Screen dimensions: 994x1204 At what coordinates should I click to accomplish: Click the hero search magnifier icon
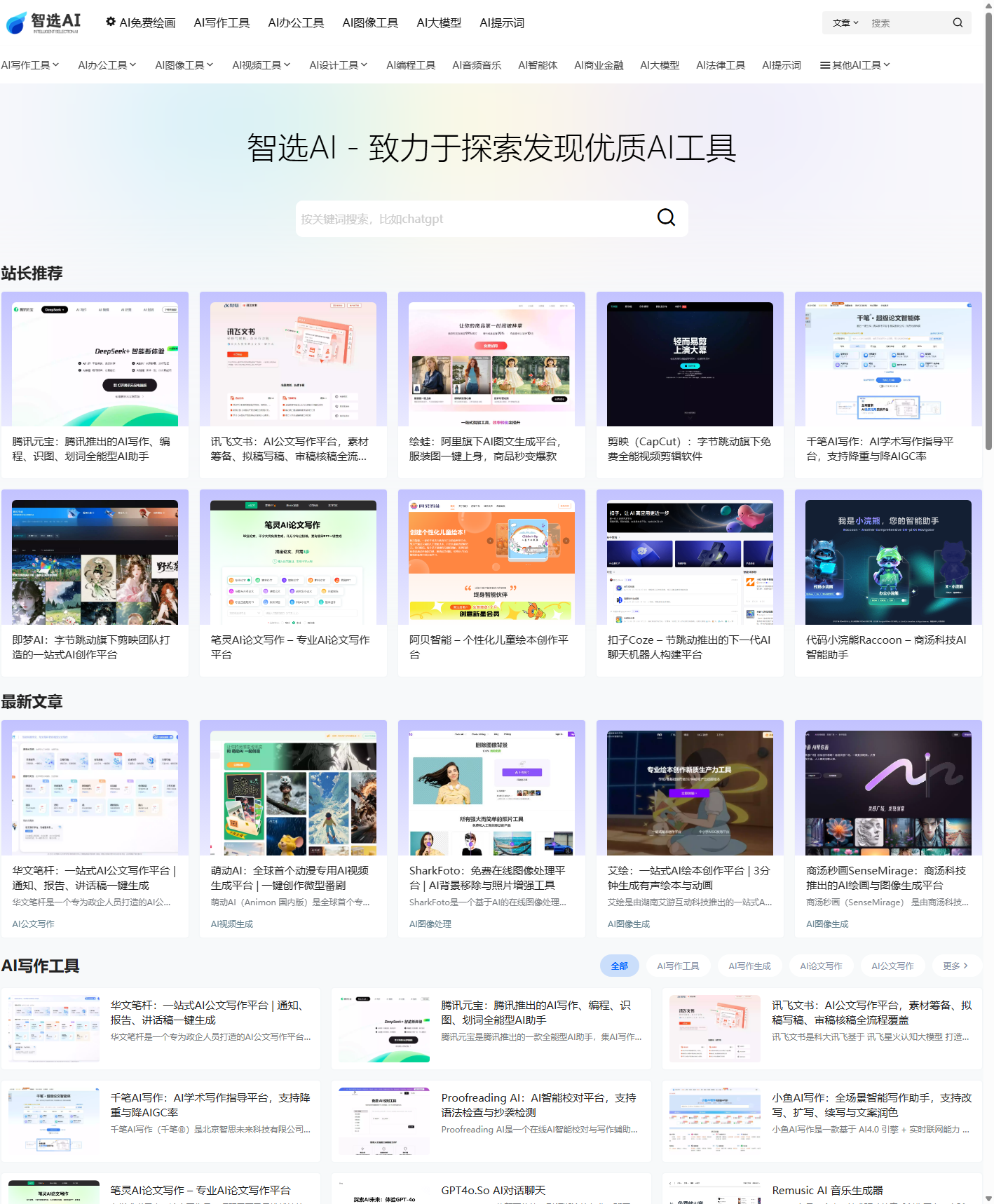[x=666, y=218]
